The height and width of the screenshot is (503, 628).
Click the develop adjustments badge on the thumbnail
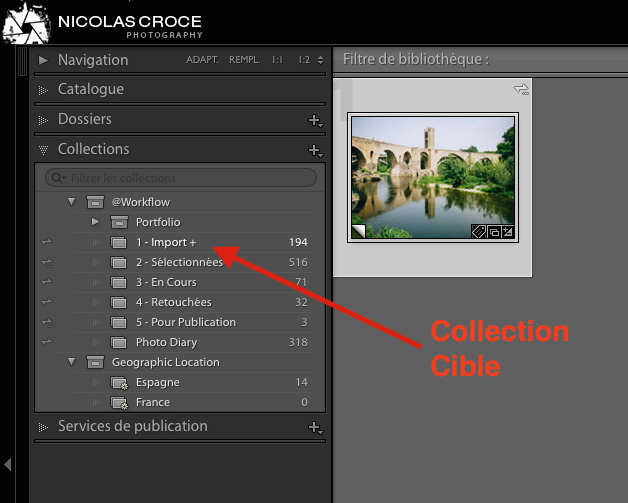[507, 232]
